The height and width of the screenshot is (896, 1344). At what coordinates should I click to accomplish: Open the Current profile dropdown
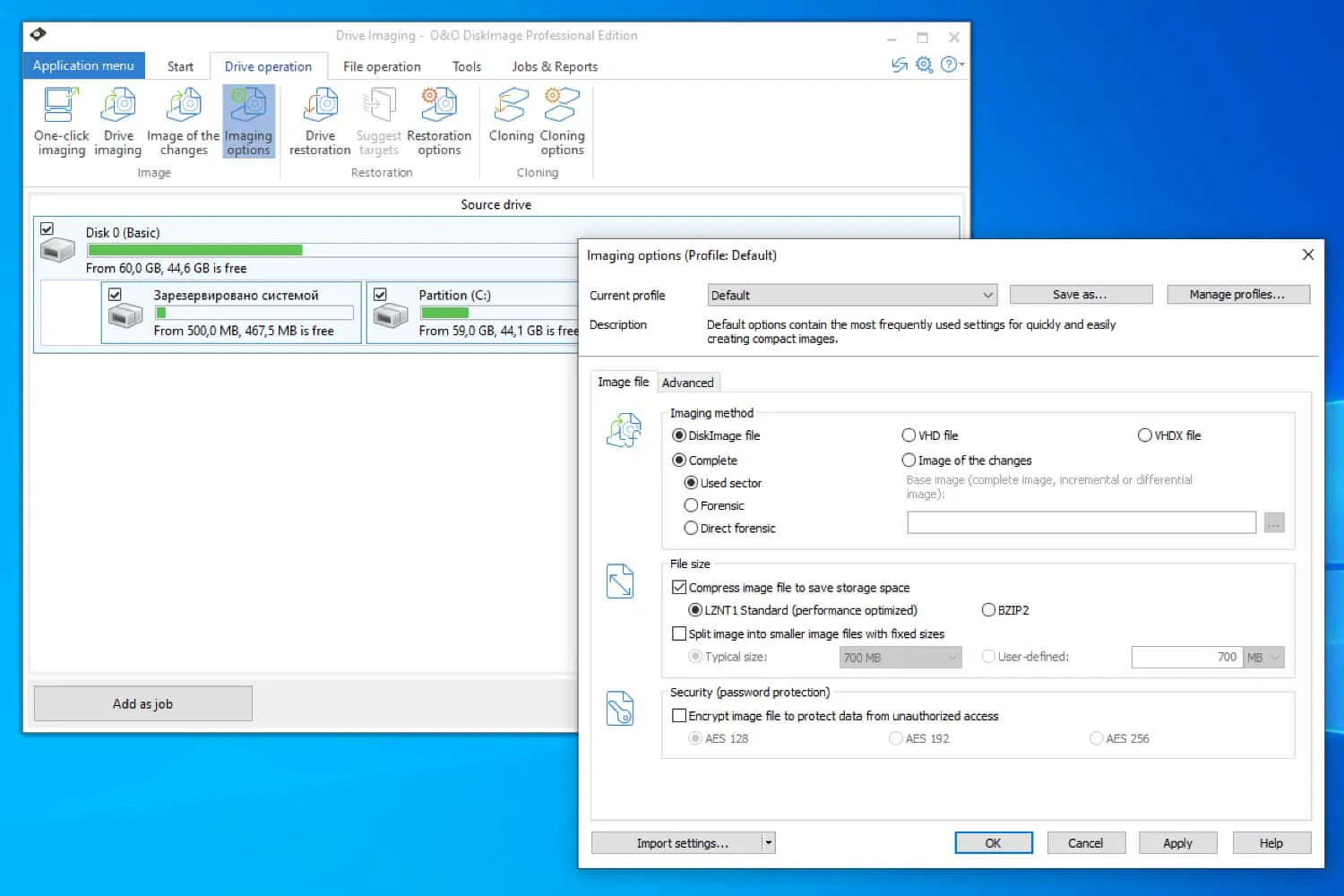click(x=851, y=295)
